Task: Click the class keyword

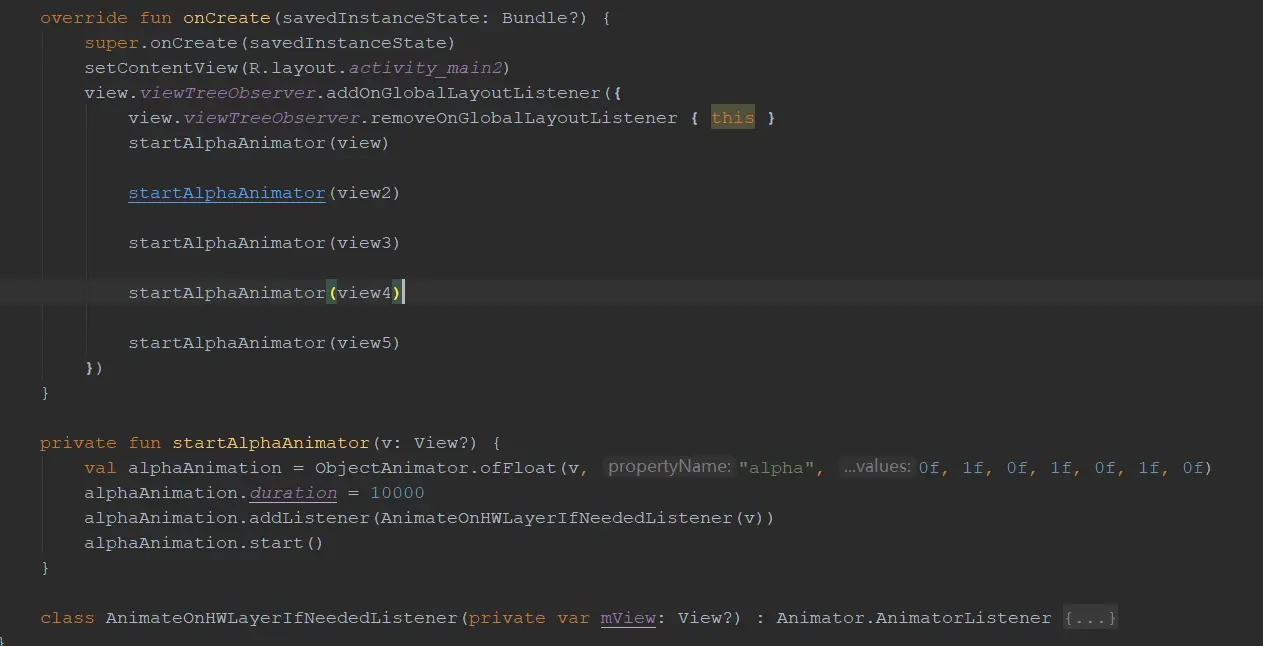Action: coord(67,618)
